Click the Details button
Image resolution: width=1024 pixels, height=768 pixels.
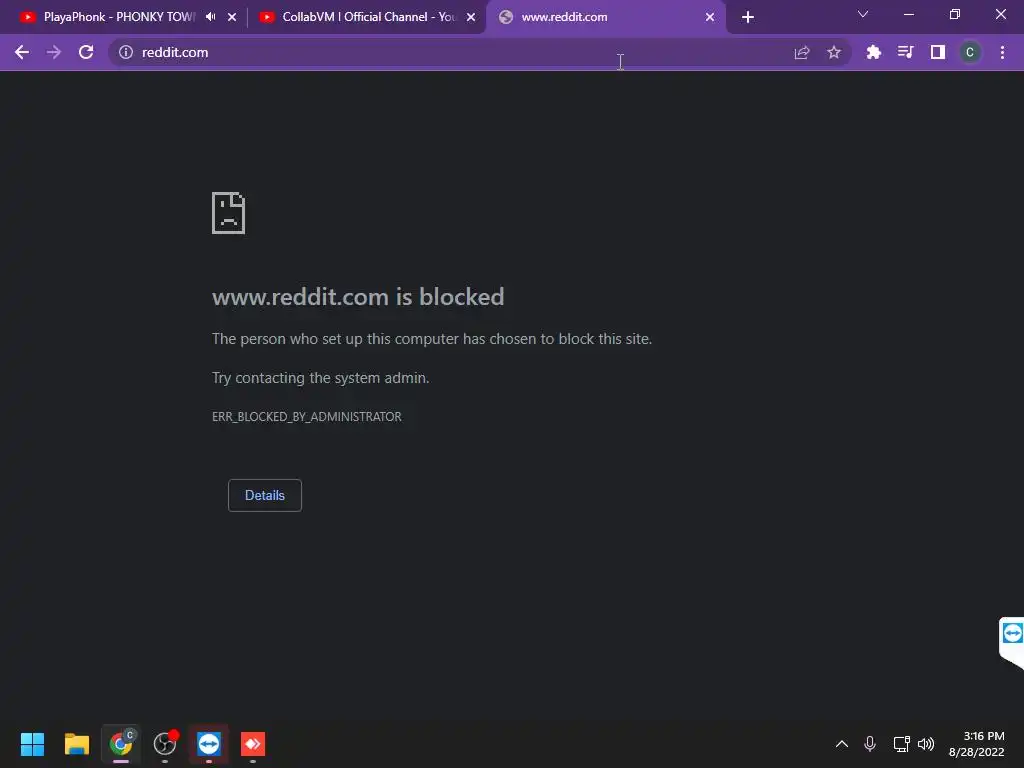coord(264,495)
